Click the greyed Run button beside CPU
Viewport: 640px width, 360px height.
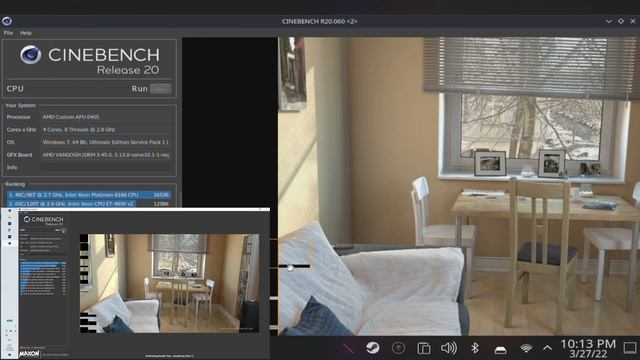click(x=160, y=89)
